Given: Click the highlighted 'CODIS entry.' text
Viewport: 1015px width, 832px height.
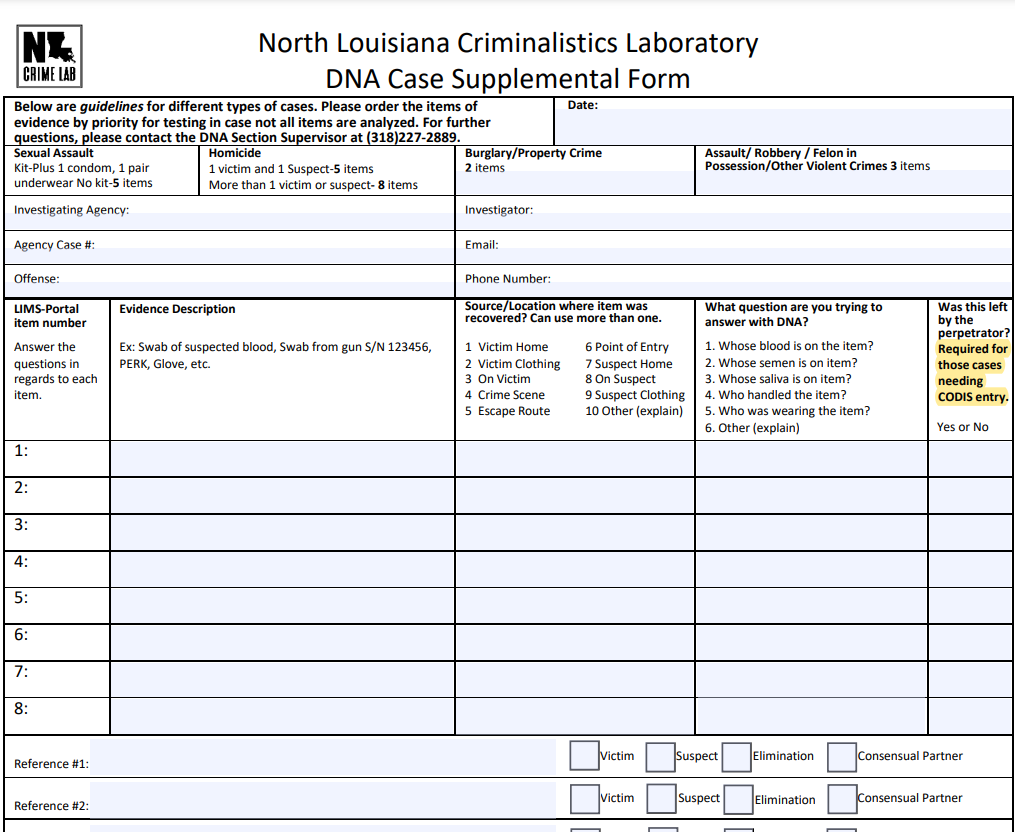Looking at the screenshot, I should [973, 397].
